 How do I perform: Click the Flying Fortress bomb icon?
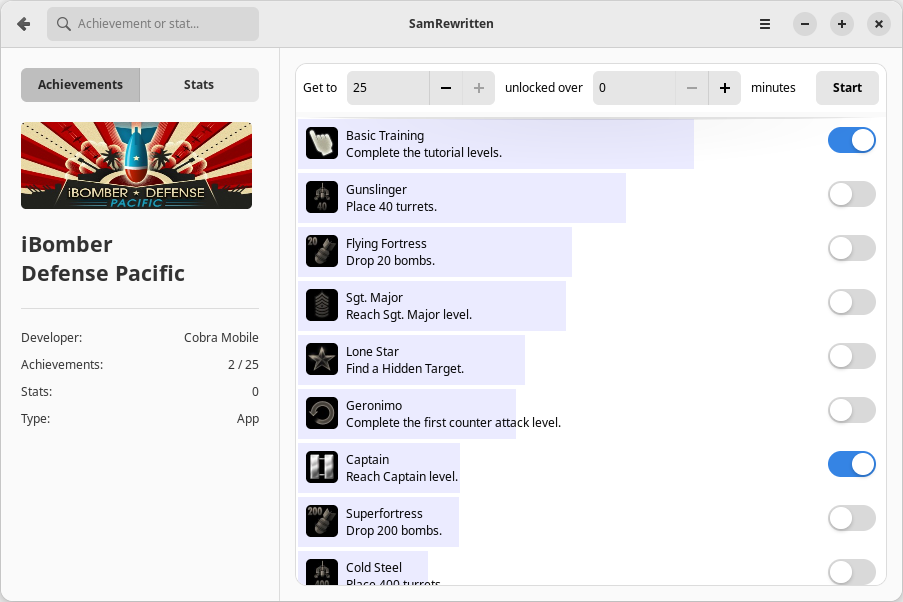(322, 251)
